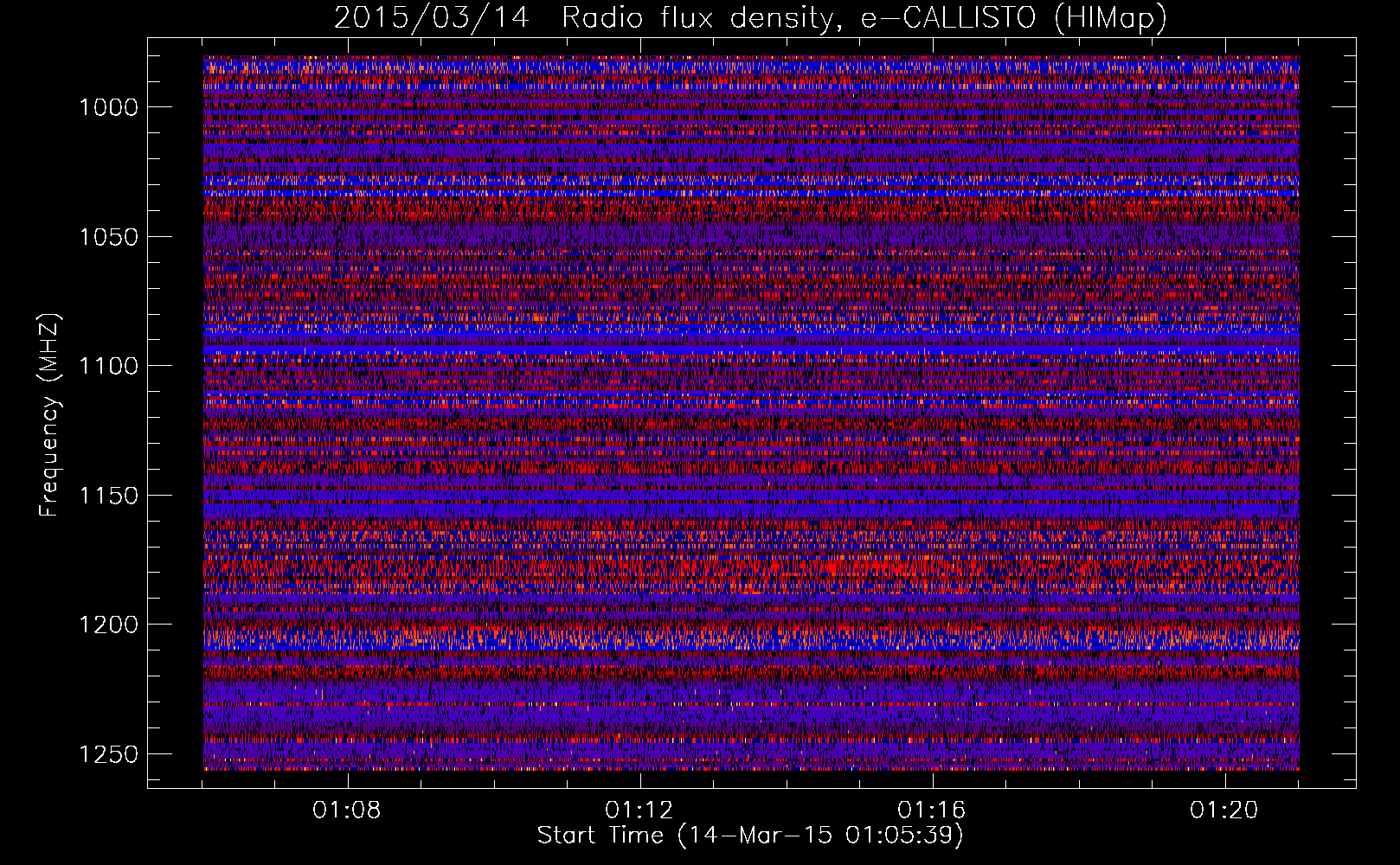Click the 1150 frequency tick label

tap(108, 496)
